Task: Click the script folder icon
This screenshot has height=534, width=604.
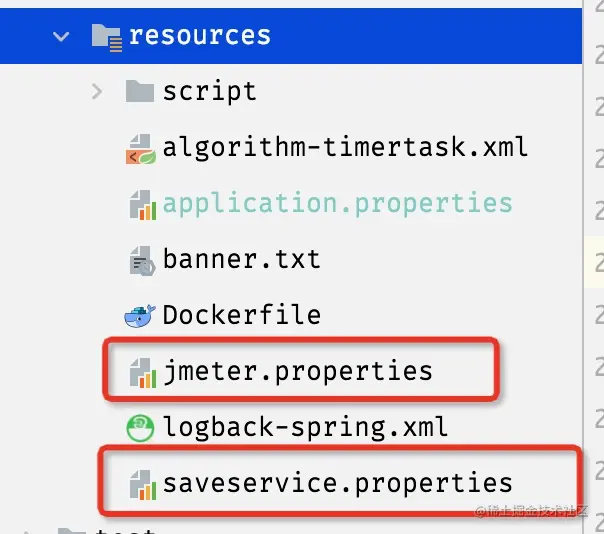Action: point(140,91)
